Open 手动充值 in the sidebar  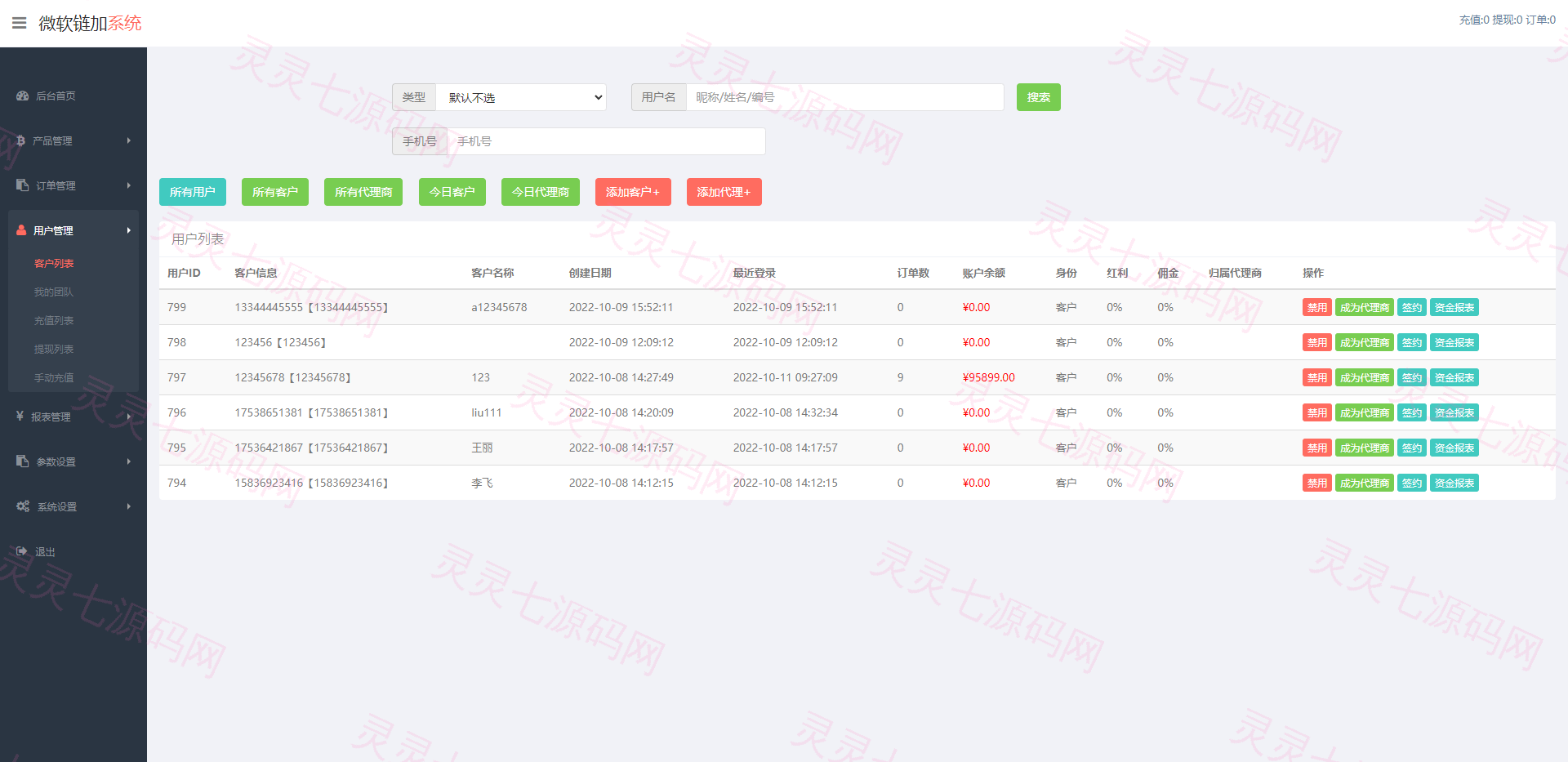click(54, 377)
